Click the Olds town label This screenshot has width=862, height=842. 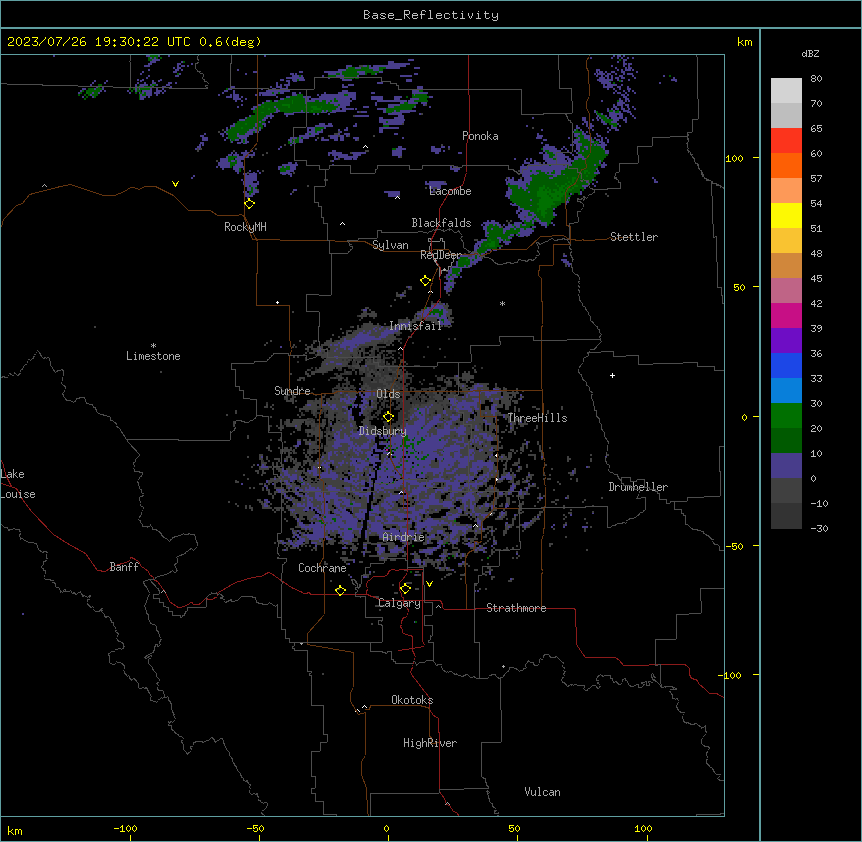pyautogui.click(x=388, y=394)
